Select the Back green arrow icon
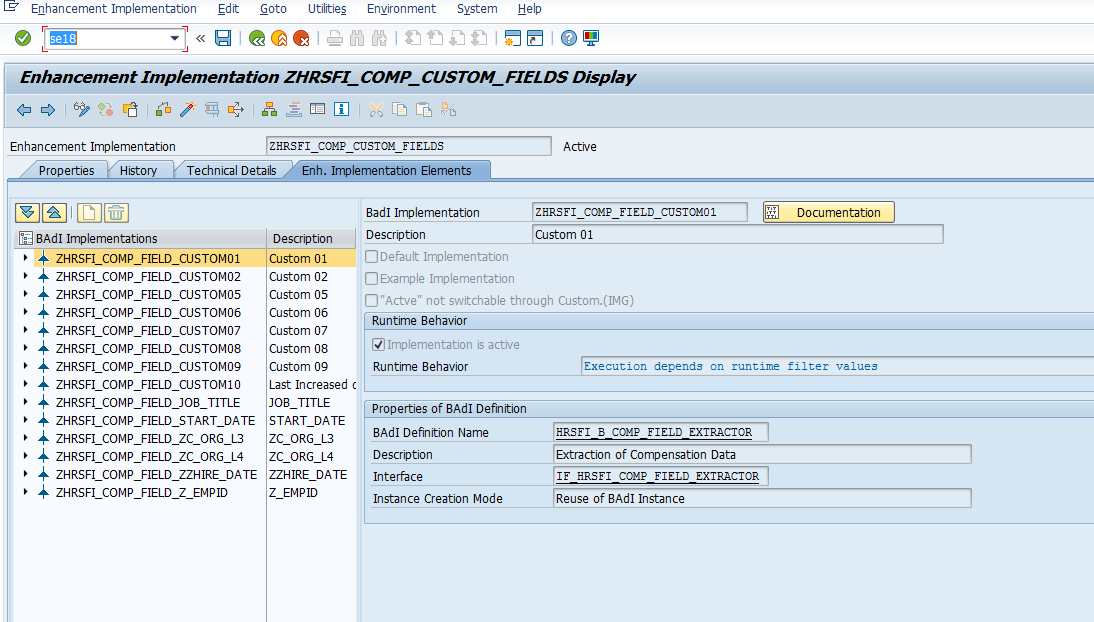 pyautogui.click(x=256, y=37)
